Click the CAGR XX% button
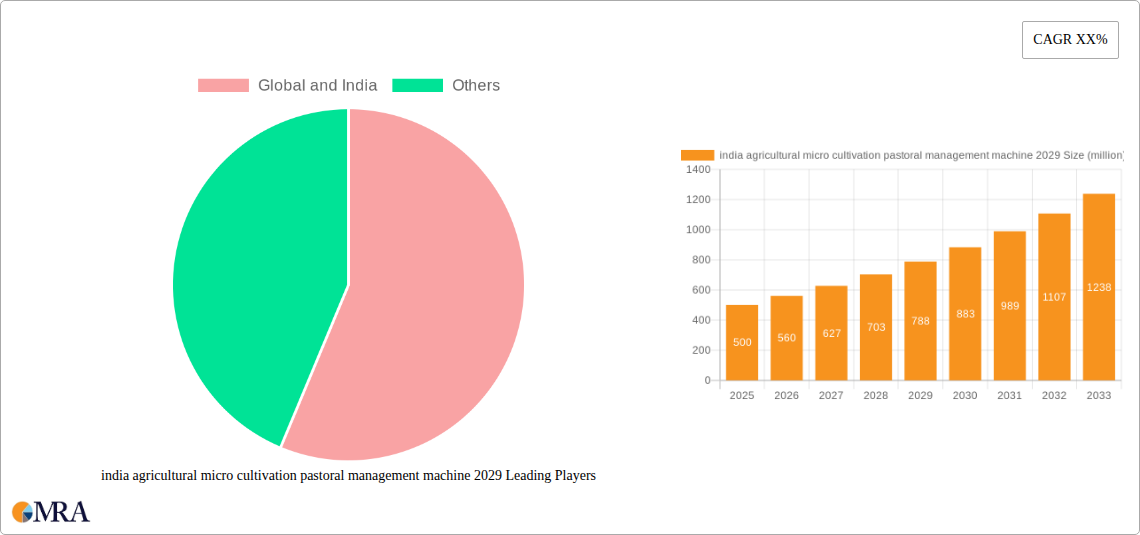The height and width of the screenshot is (535, 1140). click(x=1070, y=40)
